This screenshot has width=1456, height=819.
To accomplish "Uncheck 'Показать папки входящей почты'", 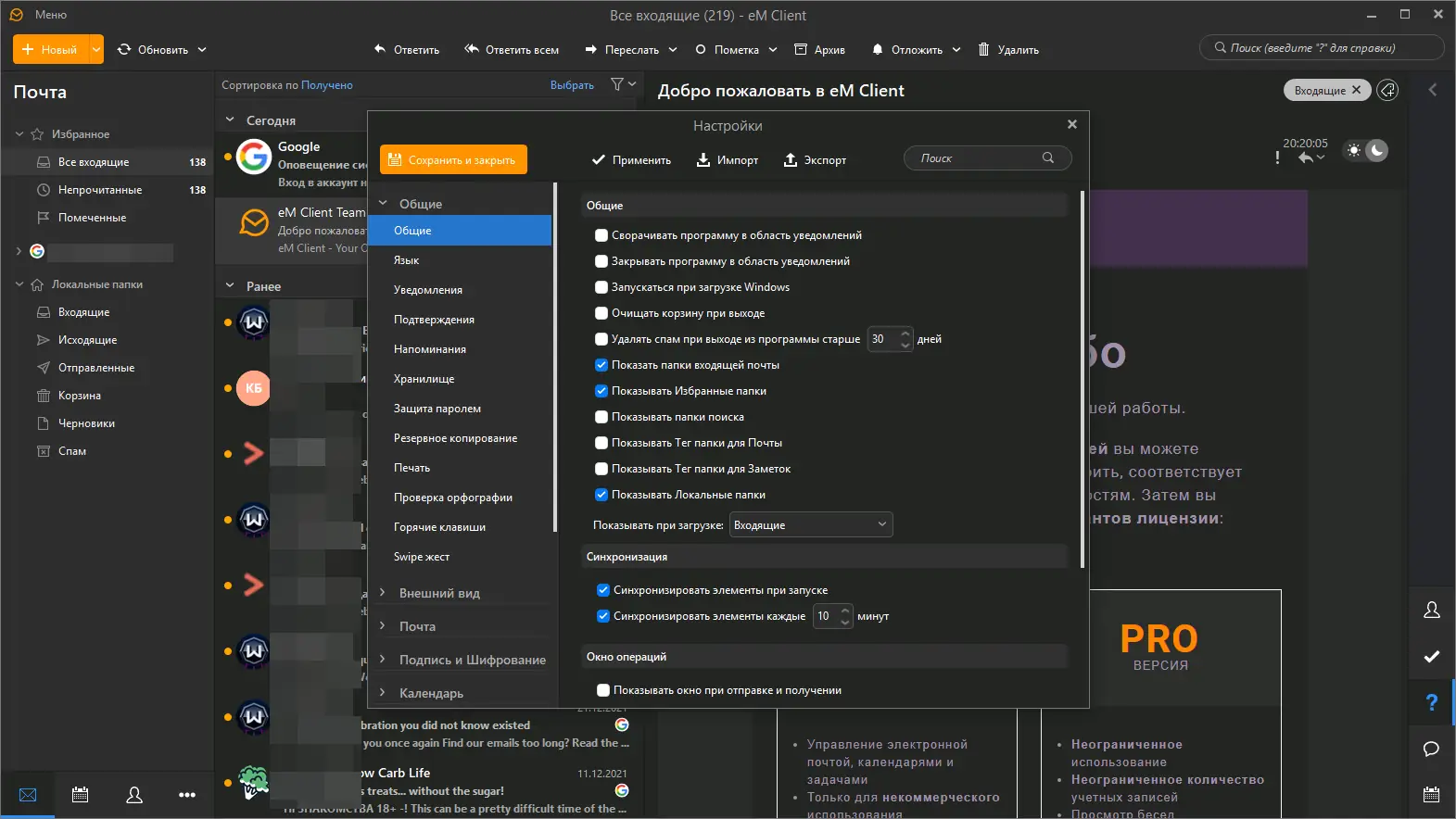I will pyautogui.click(x=601, y=365).
